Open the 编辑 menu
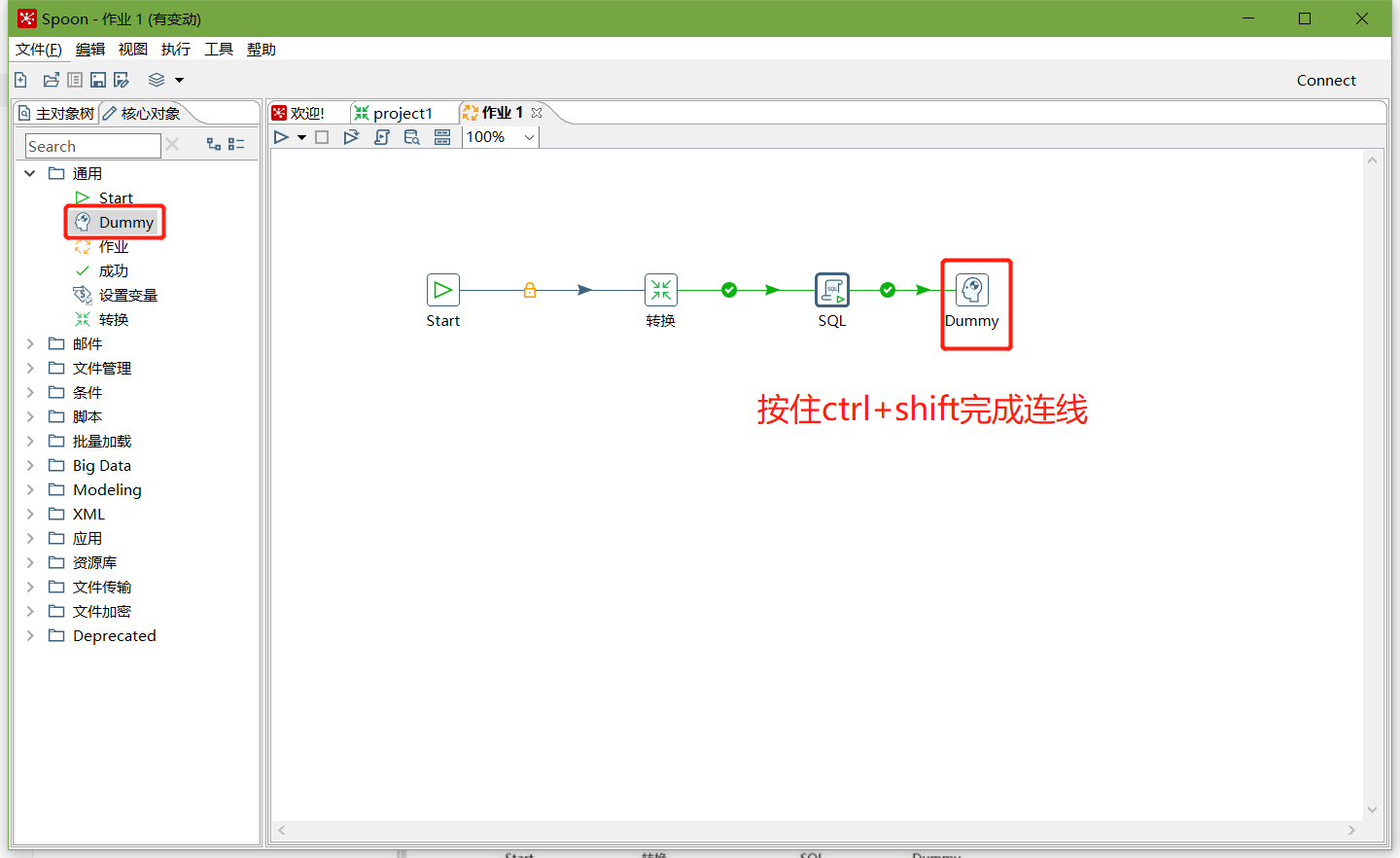1400x858 pixels. (90, 50)
